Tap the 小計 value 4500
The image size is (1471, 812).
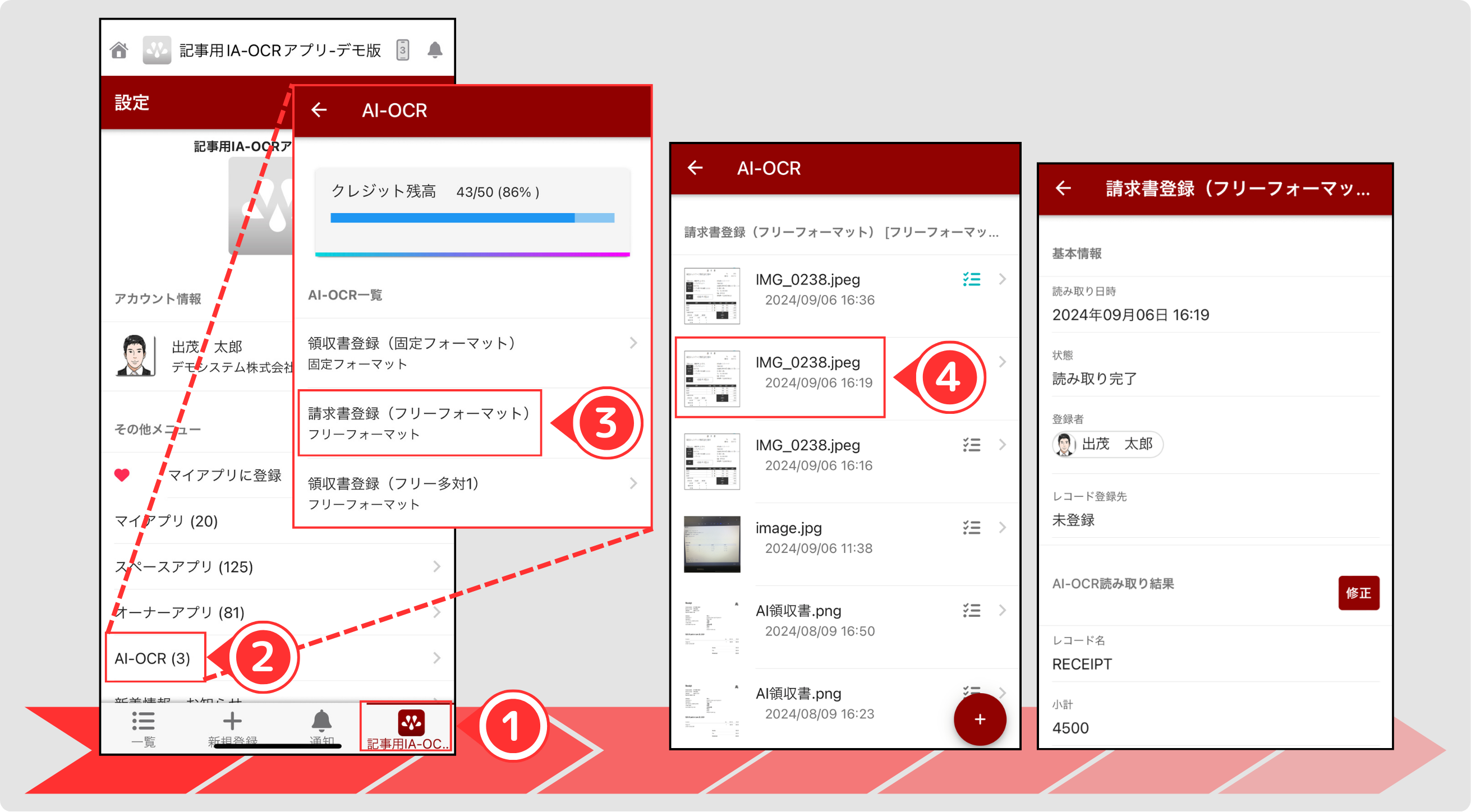1070,727
